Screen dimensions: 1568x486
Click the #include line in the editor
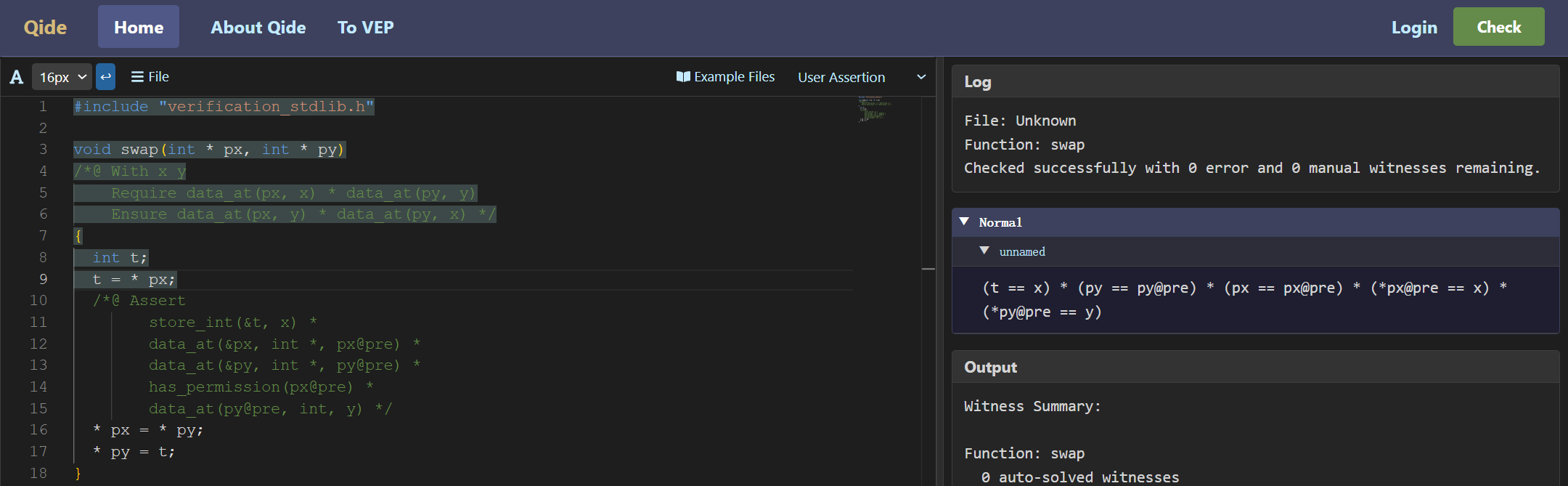pyautogui.click(x=224, y=107)
